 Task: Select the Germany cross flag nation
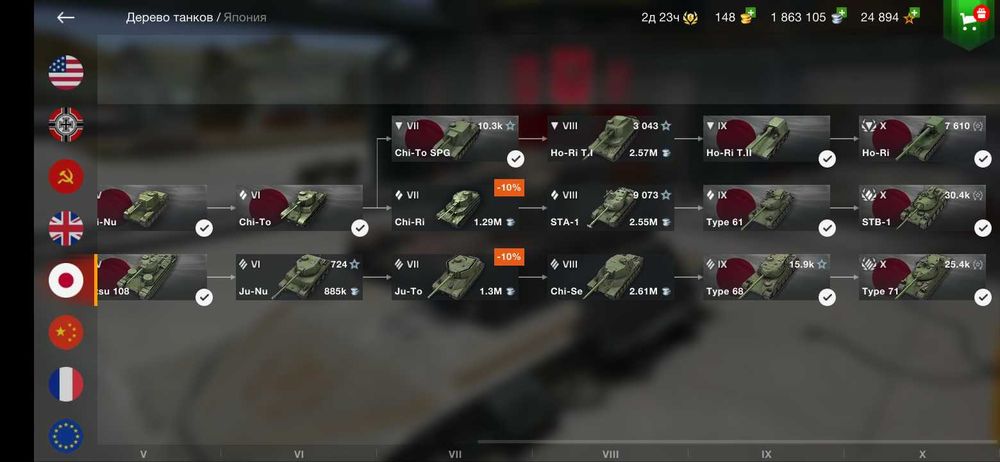coord(66,124)
